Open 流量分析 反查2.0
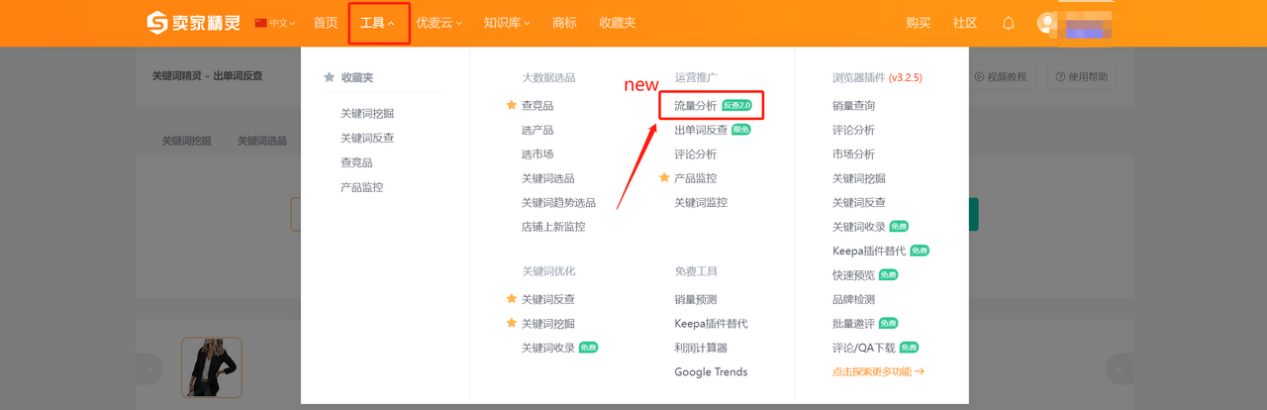 tap(712, 105)
